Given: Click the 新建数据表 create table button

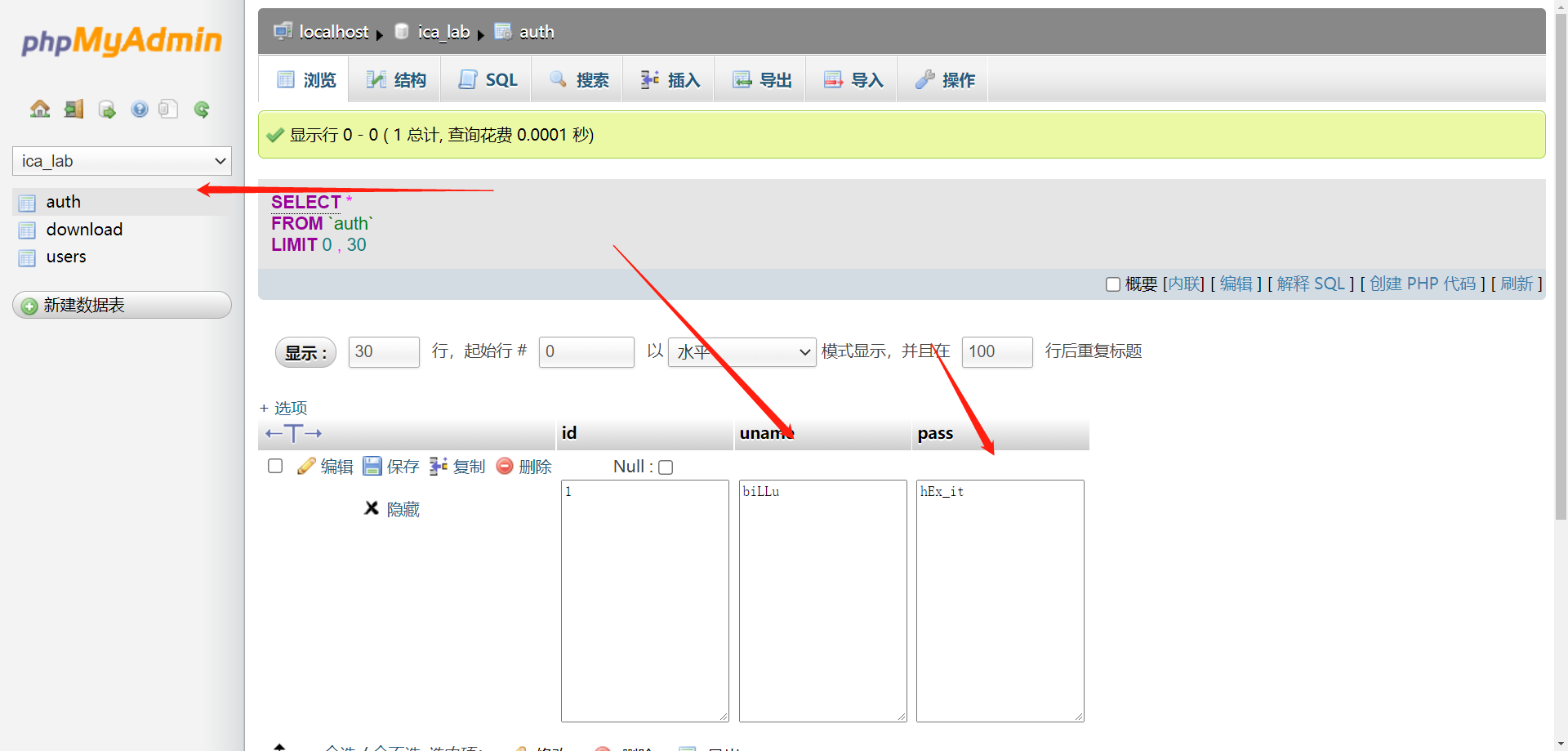Looking at the screenshot, I should 122,305.
